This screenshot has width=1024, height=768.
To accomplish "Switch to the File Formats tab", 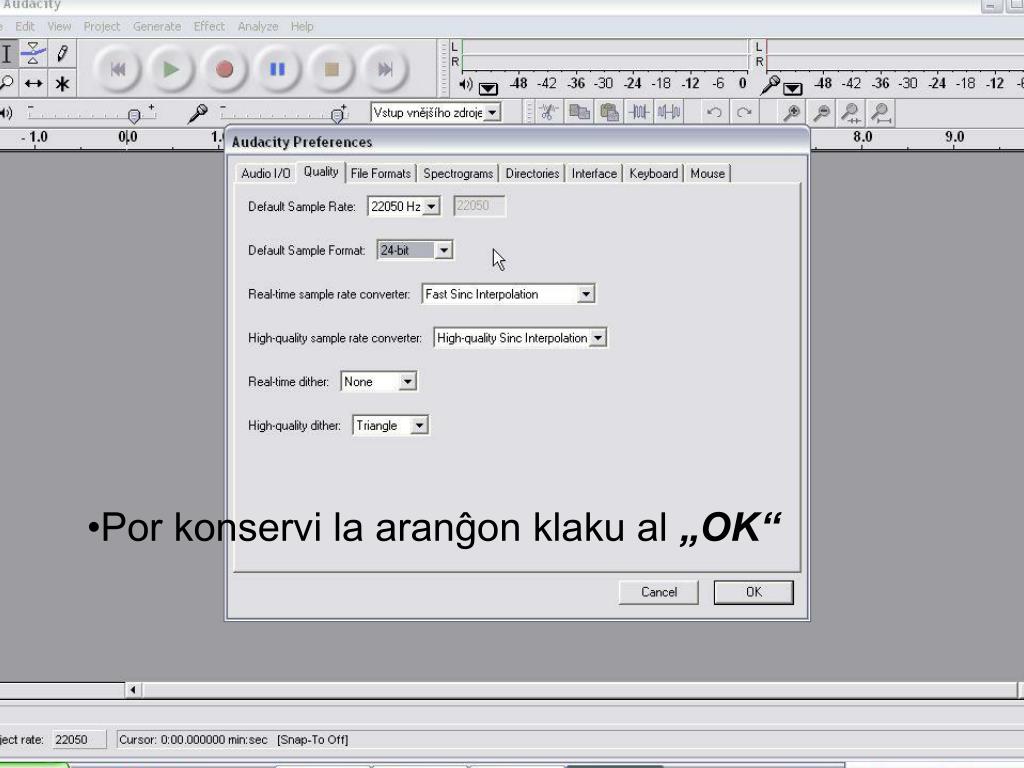I will tap(381, 173).
